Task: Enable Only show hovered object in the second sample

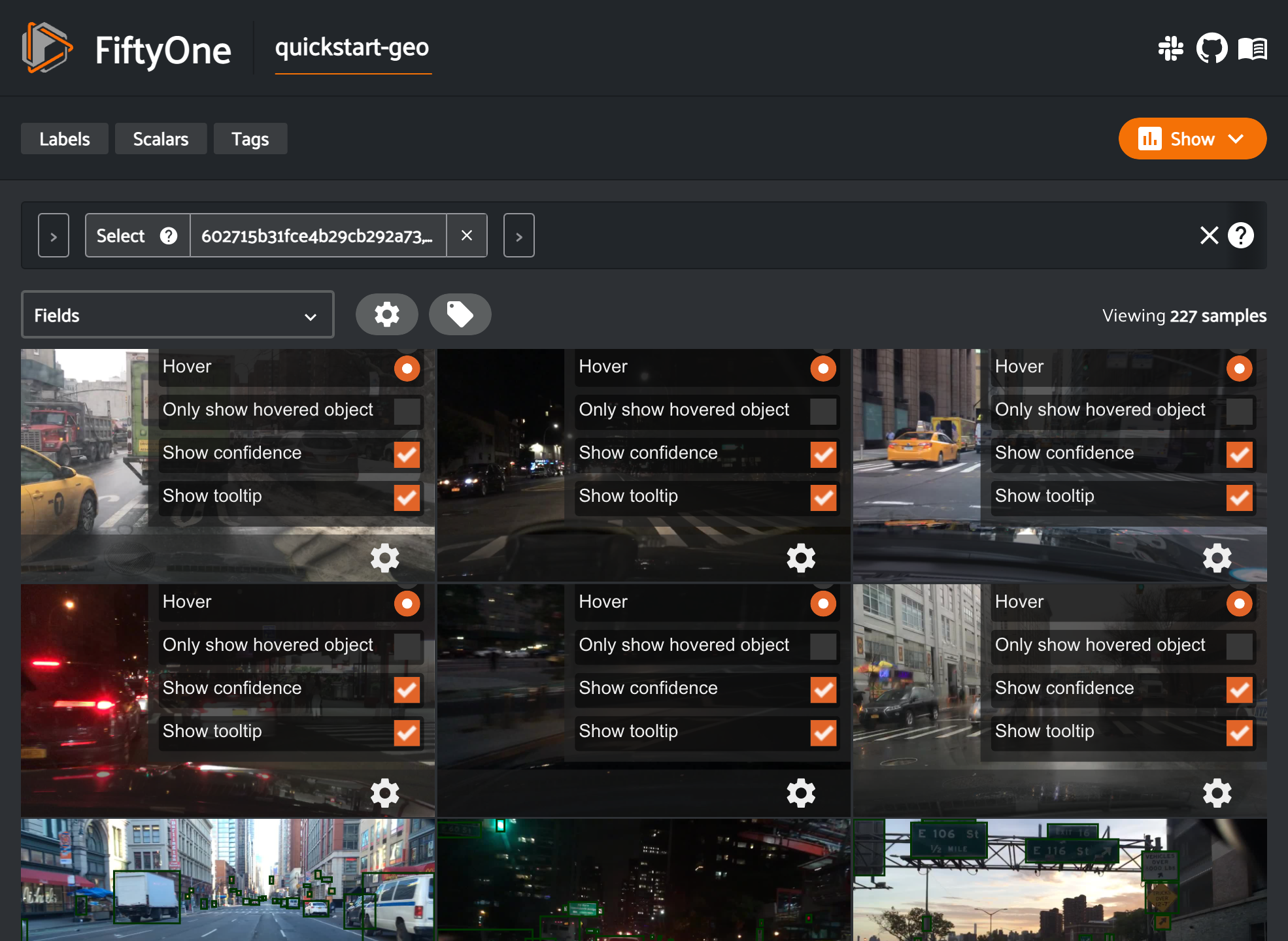Action: tap(822, 411)
